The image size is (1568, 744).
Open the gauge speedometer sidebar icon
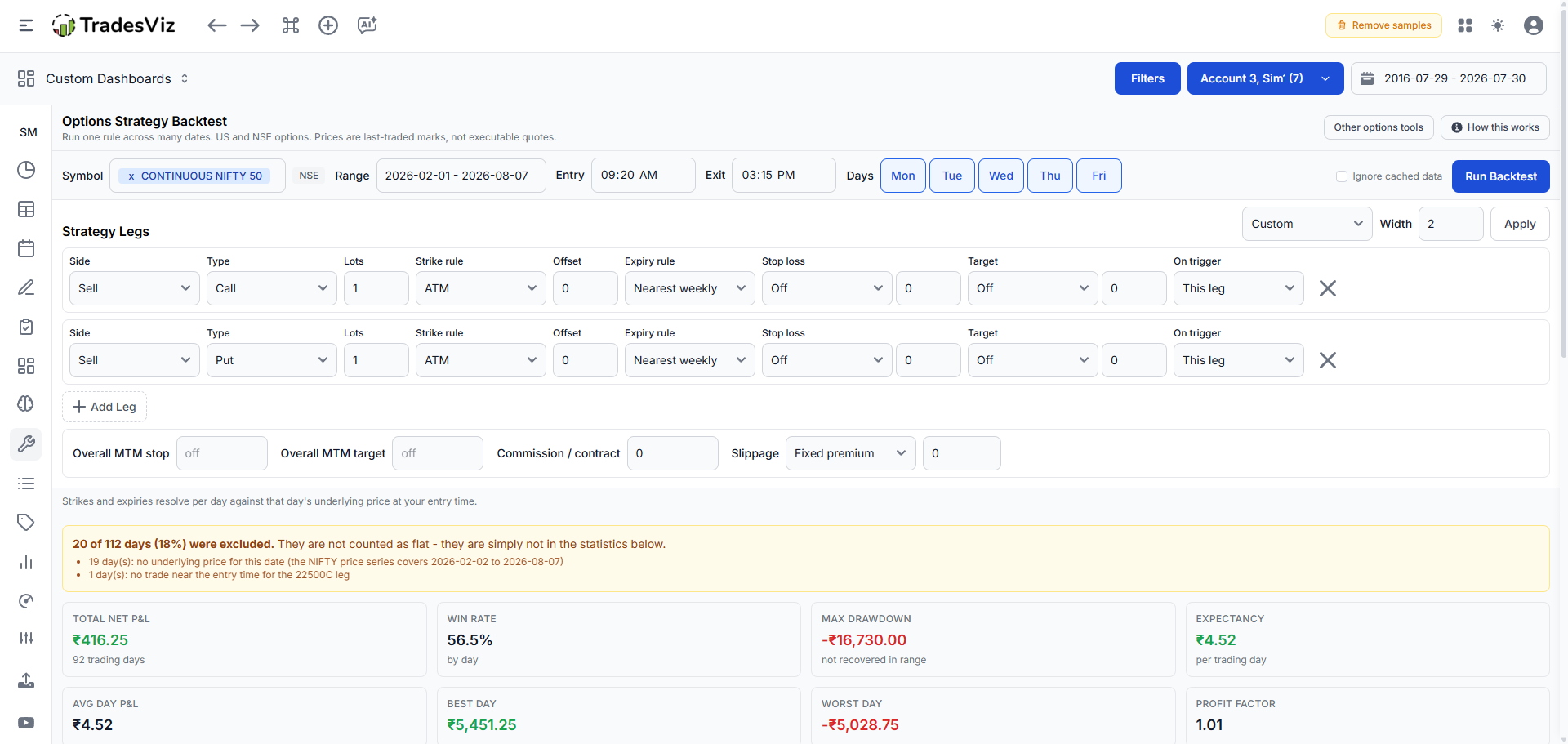tap(26, 601)
